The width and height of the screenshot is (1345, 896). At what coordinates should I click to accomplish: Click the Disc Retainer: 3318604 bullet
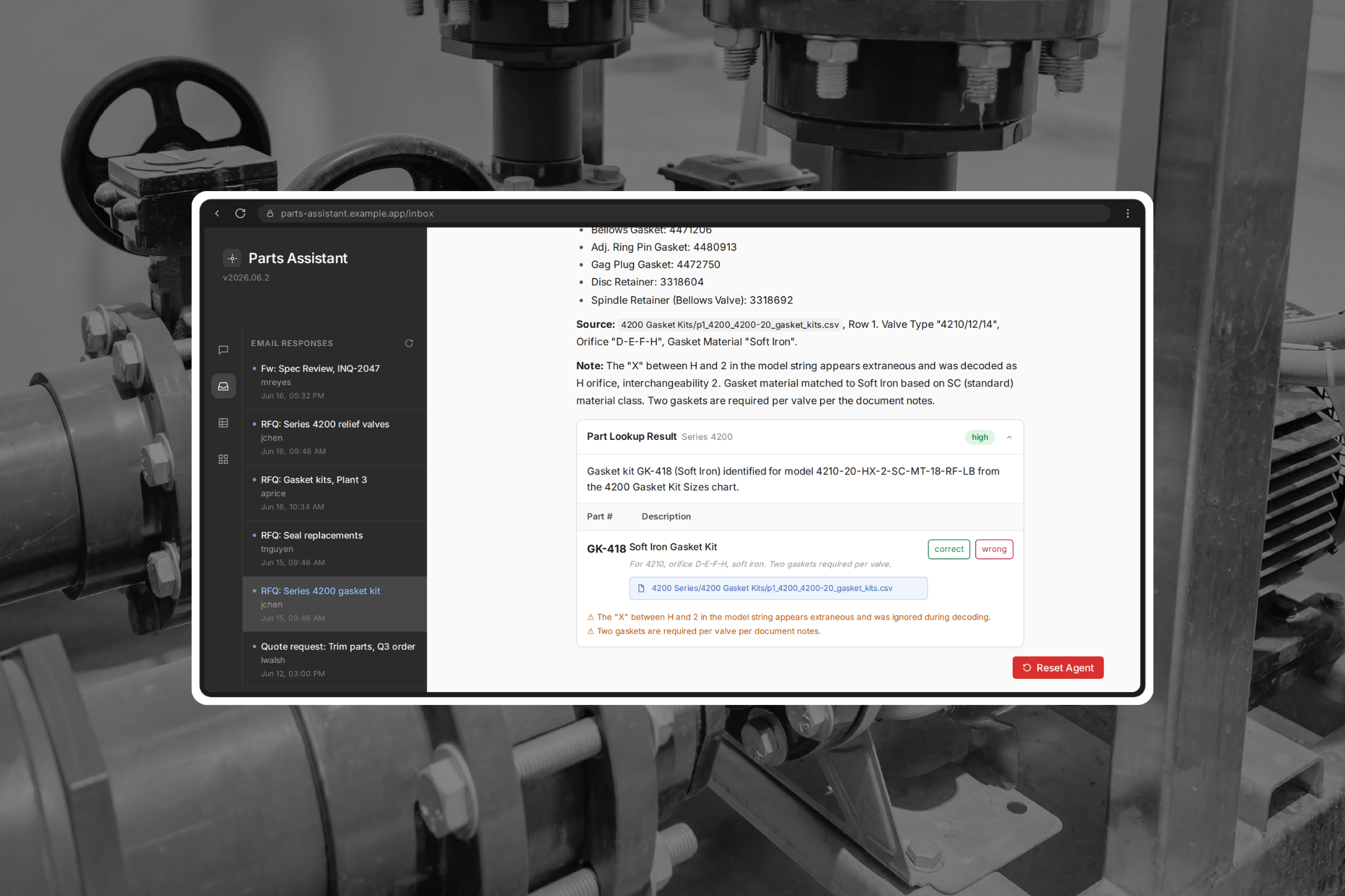tap(647, 282)
